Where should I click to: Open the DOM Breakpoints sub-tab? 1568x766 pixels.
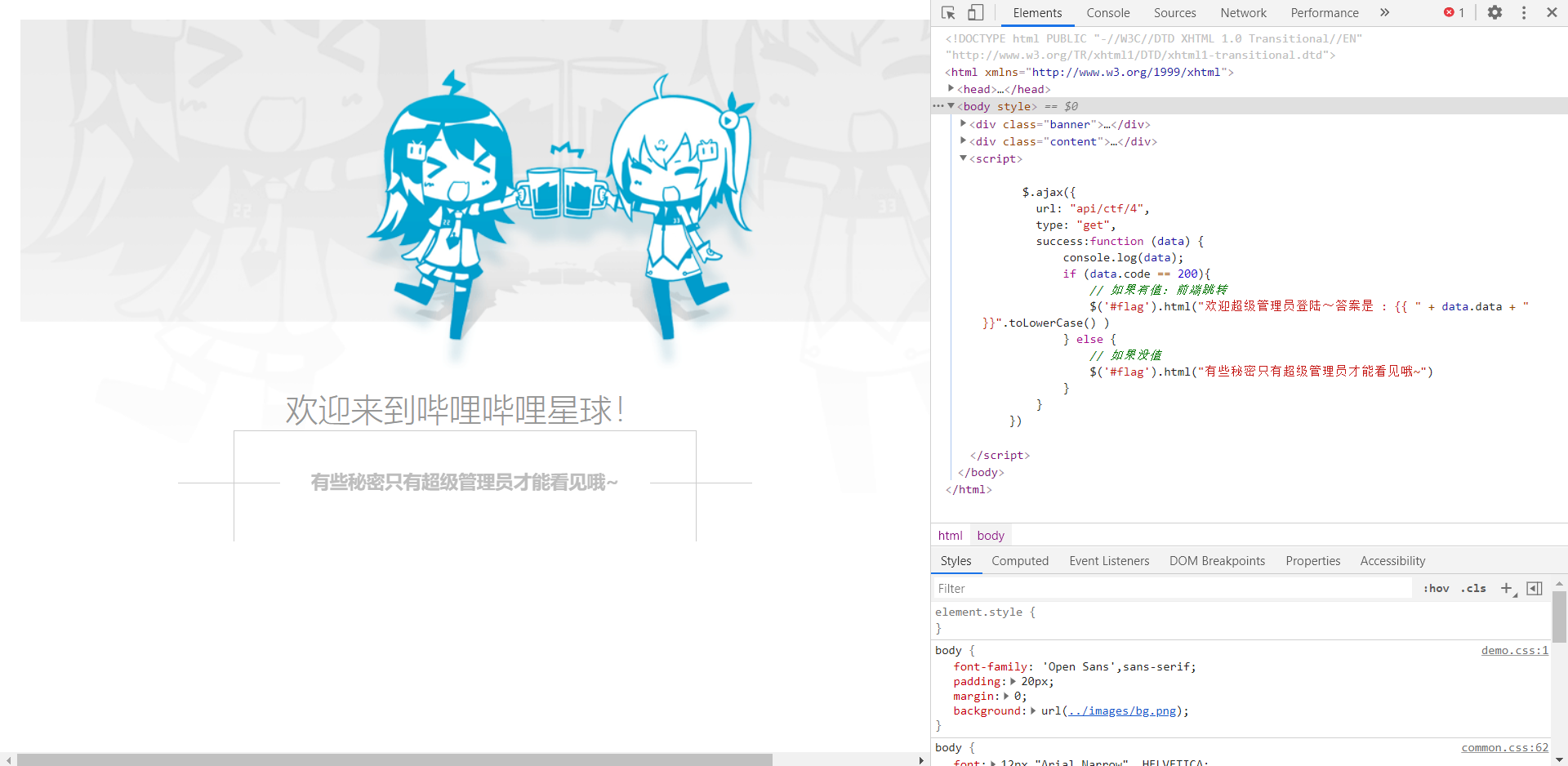coord(1217,561)
